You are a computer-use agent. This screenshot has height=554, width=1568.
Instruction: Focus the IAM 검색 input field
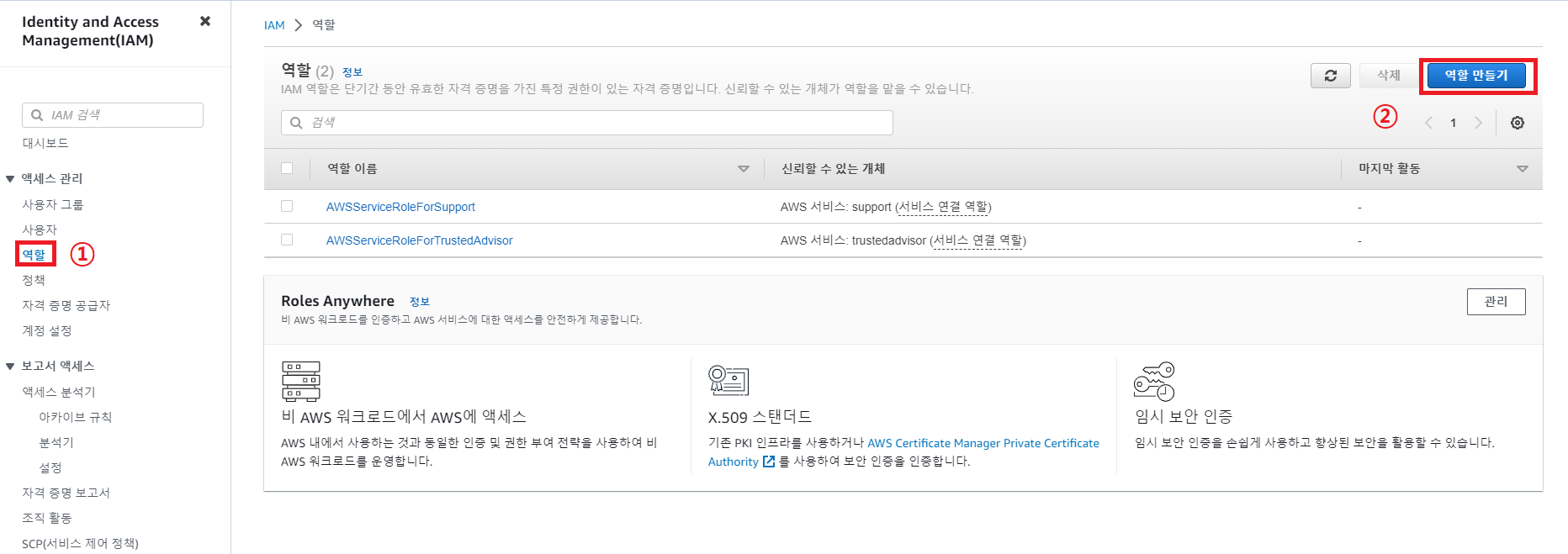113,115
